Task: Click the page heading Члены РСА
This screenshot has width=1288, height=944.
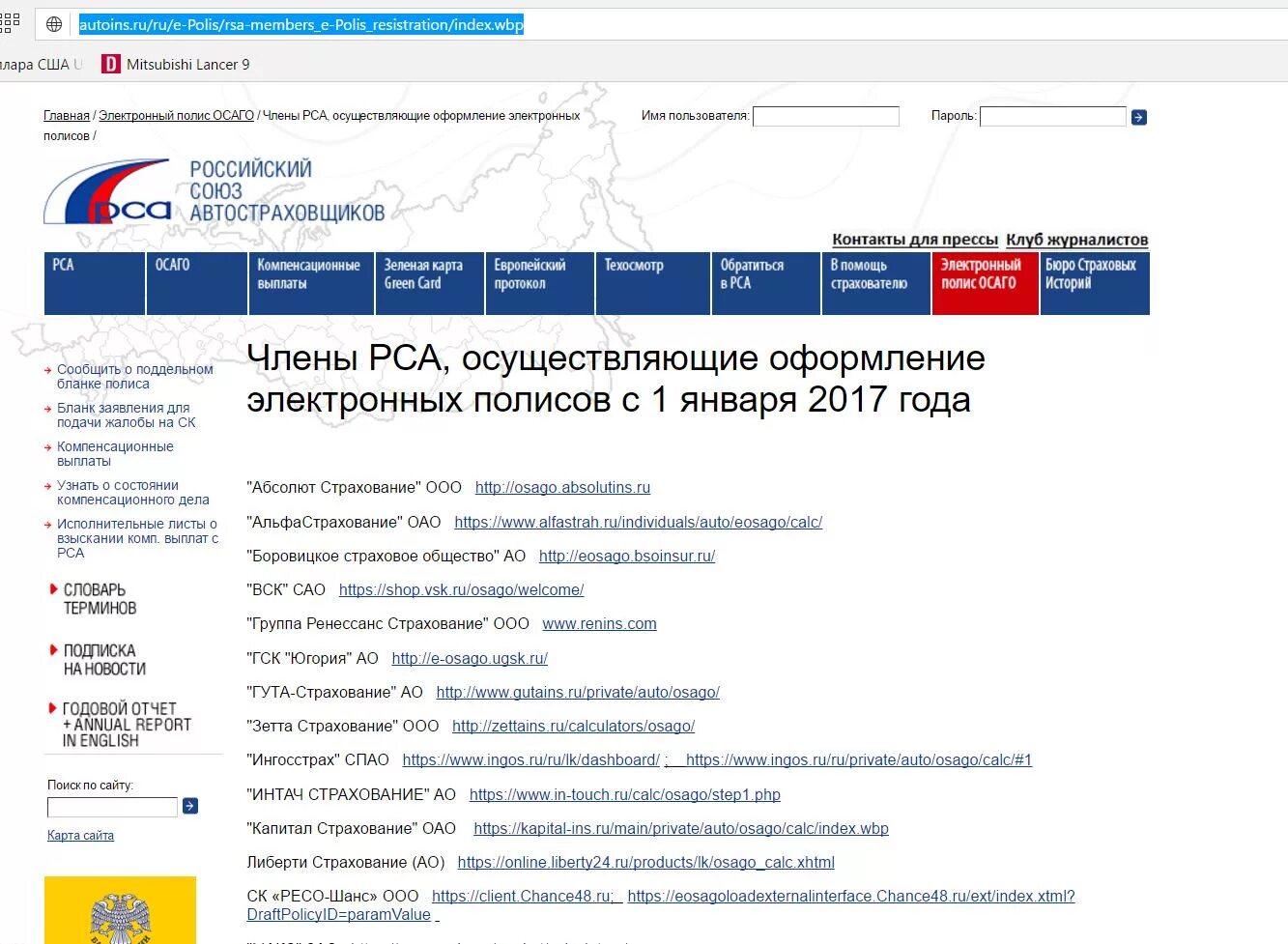Action: tap(615, 379)
